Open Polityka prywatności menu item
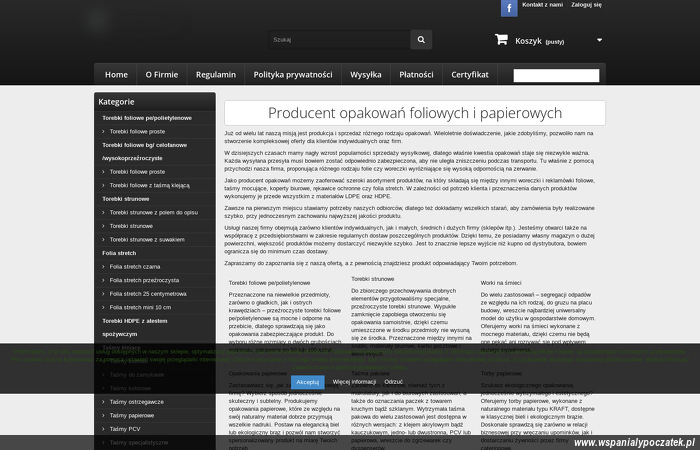This screenshot has height=450, width=700. point(293,75)
